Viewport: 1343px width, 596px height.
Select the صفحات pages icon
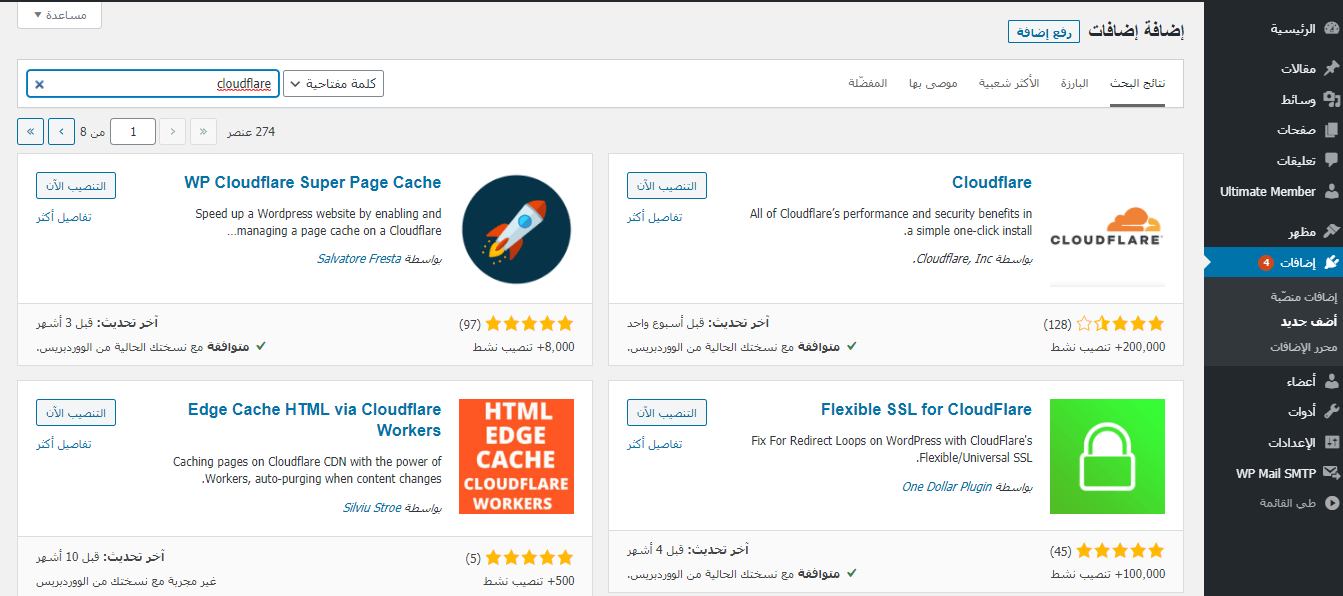[1330, 130]
